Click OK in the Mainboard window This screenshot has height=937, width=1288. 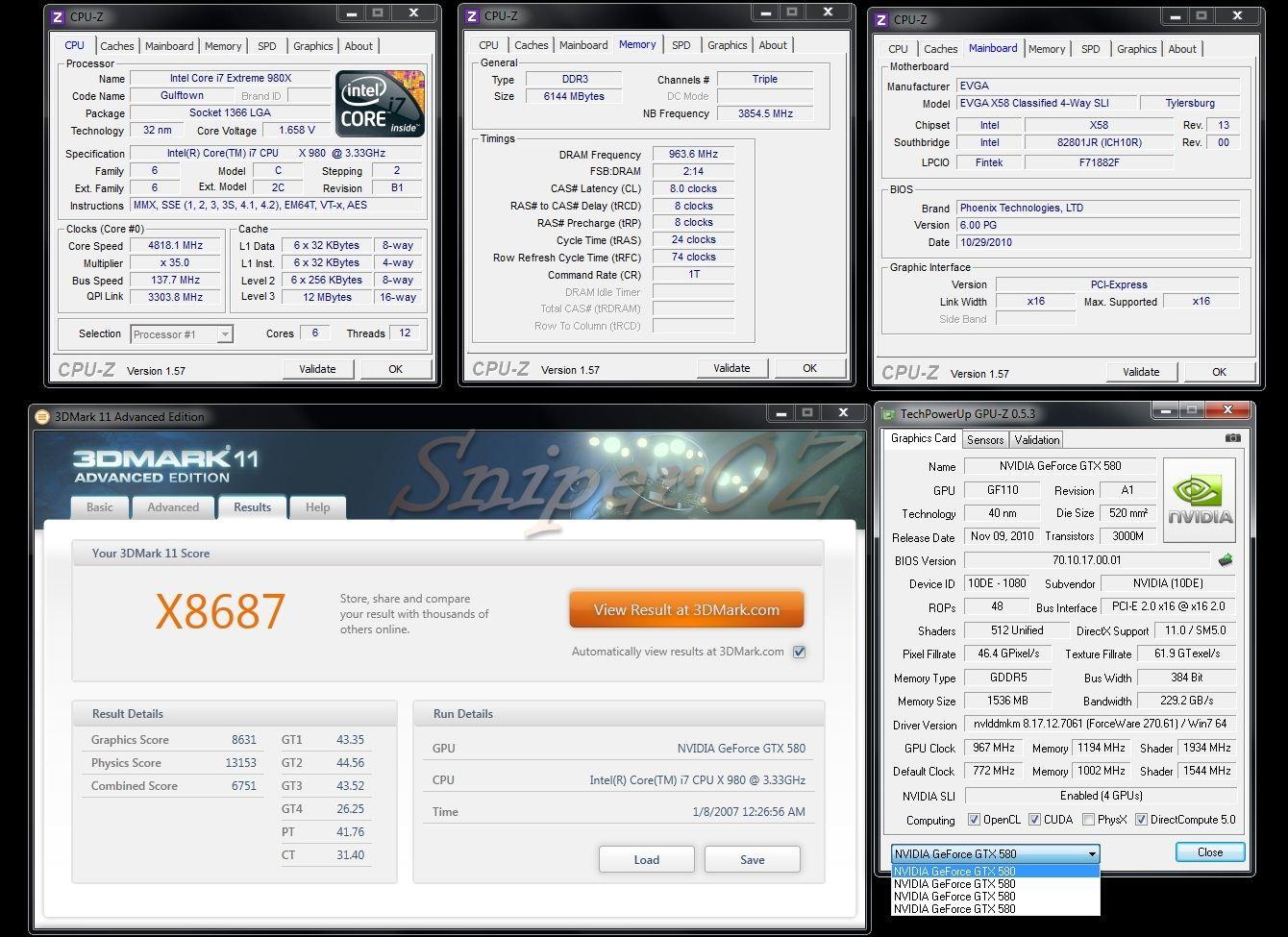pyautogui.click(x=1219, y=372)
